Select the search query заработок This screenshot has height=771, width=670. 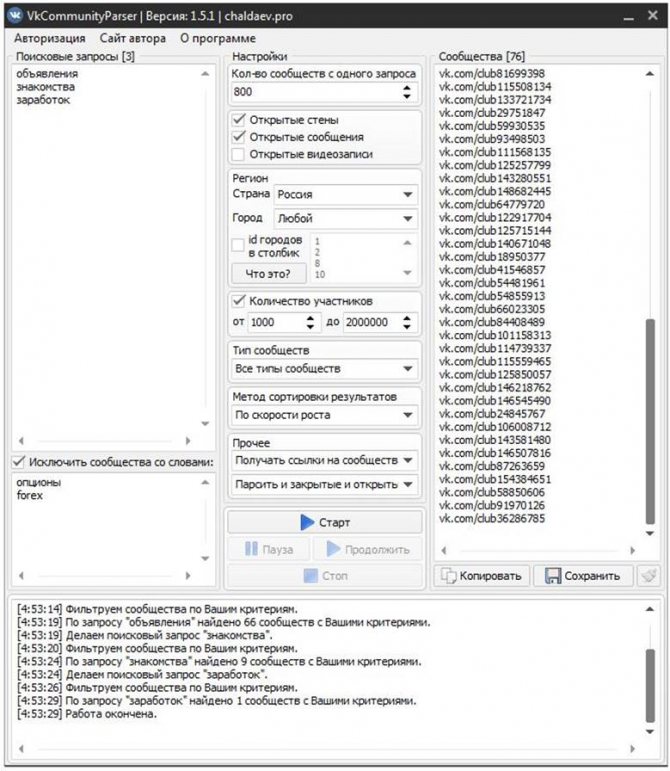tap(43, 100)
